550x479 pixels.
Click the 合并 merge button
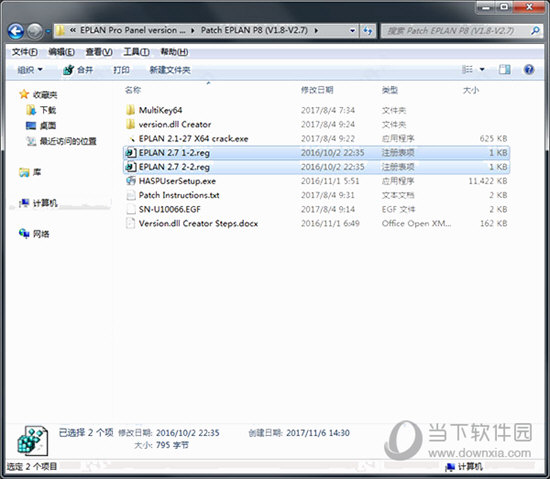pyautogui.click(x=78, y=70)
